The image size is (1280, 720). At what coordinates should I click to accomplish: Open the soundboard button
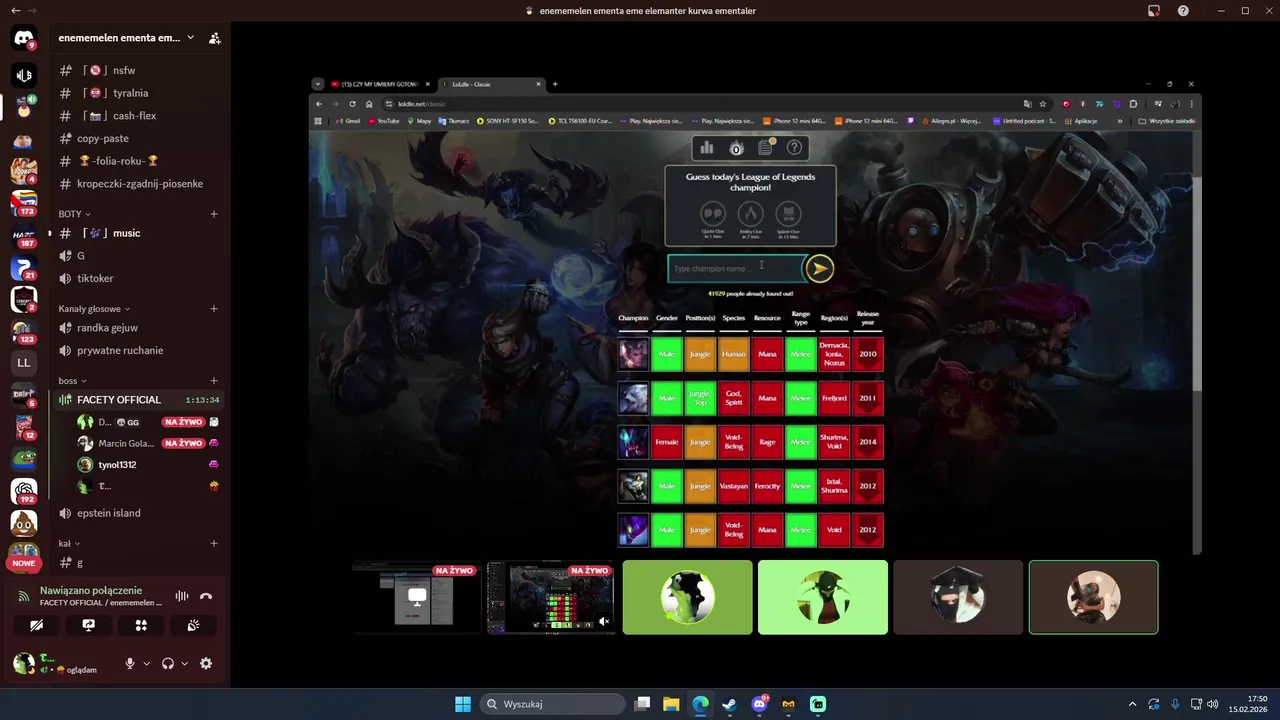click(x=193, y=625)
